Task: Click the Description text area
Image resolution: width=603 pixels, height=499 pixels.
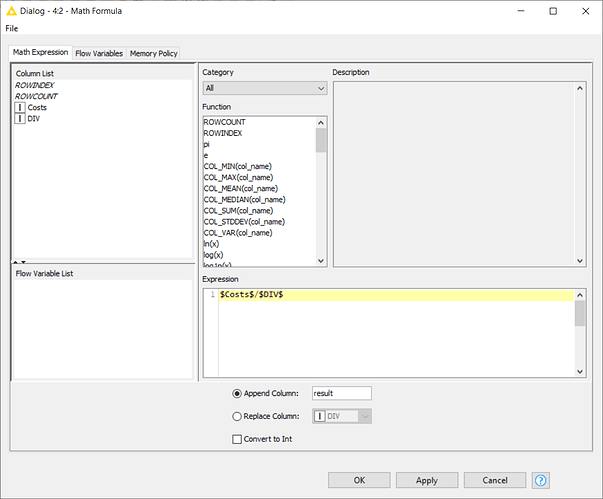Action: click(454, 174)
